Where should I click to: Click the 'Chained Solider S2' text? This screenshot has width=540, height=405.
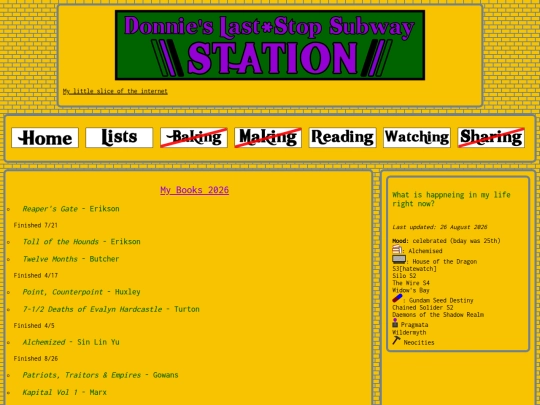[x=423, y=308]
